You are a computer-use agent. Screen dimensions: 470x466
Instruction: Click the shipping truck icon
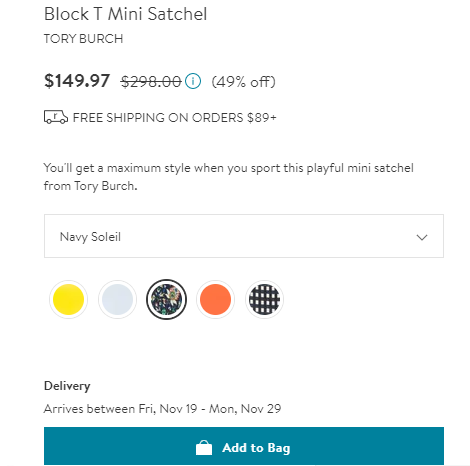(56, 117)
